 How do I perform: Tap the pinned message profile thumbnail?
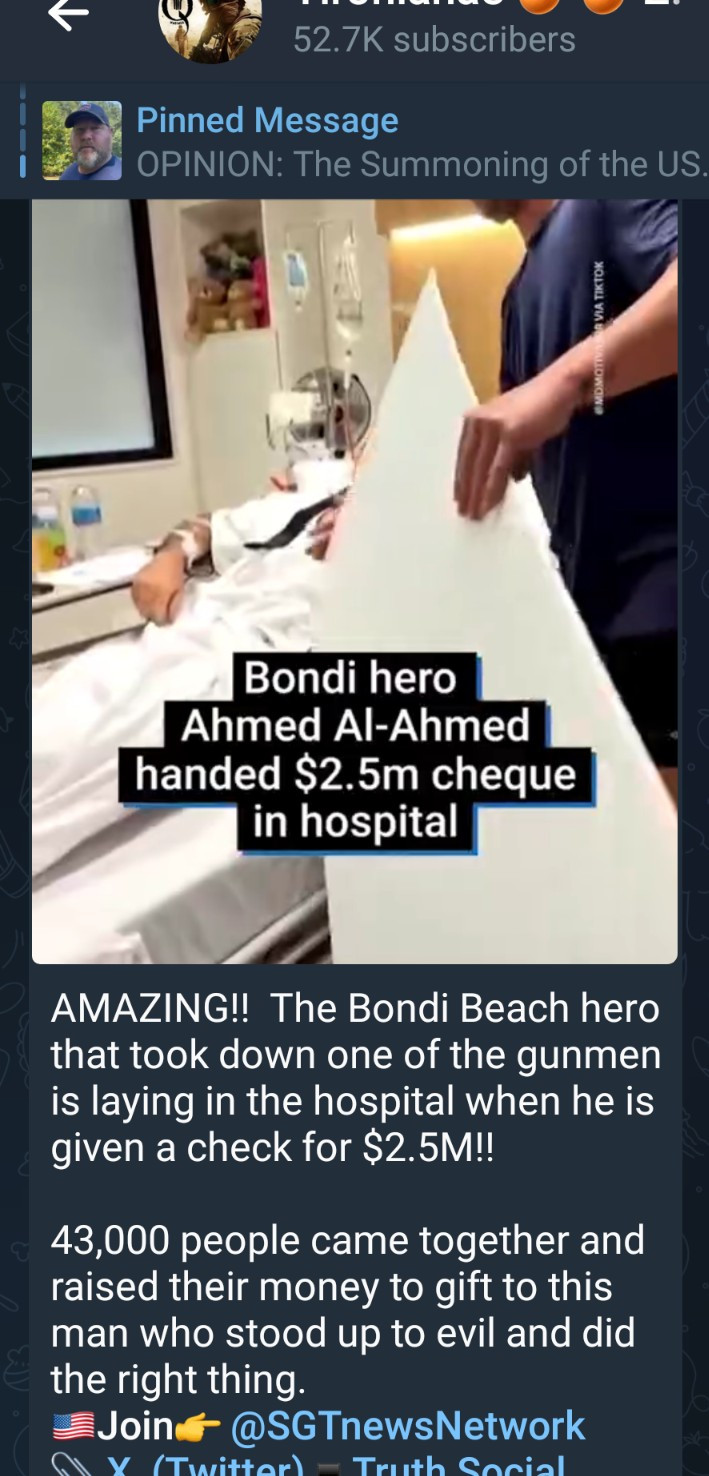pos(82,141)
